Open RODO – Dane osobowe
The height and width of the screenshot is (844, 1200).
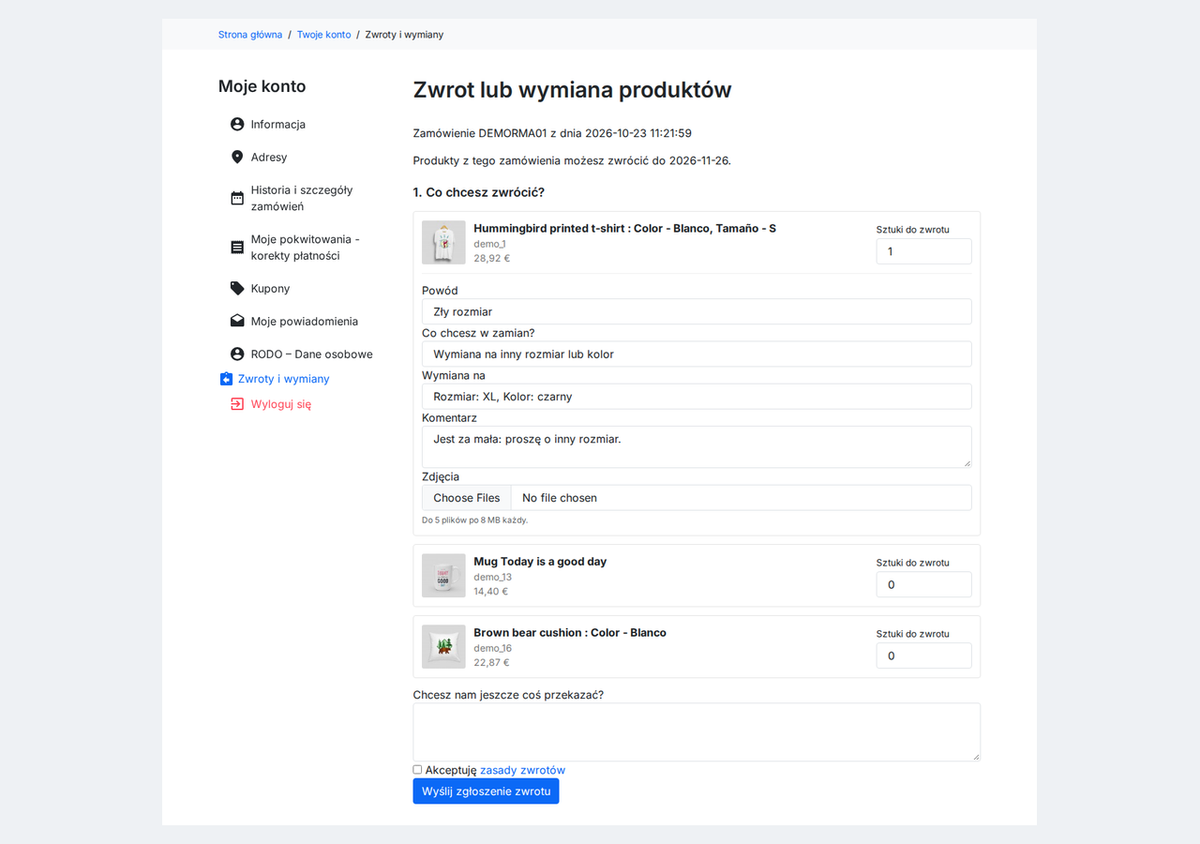(312, 354)
